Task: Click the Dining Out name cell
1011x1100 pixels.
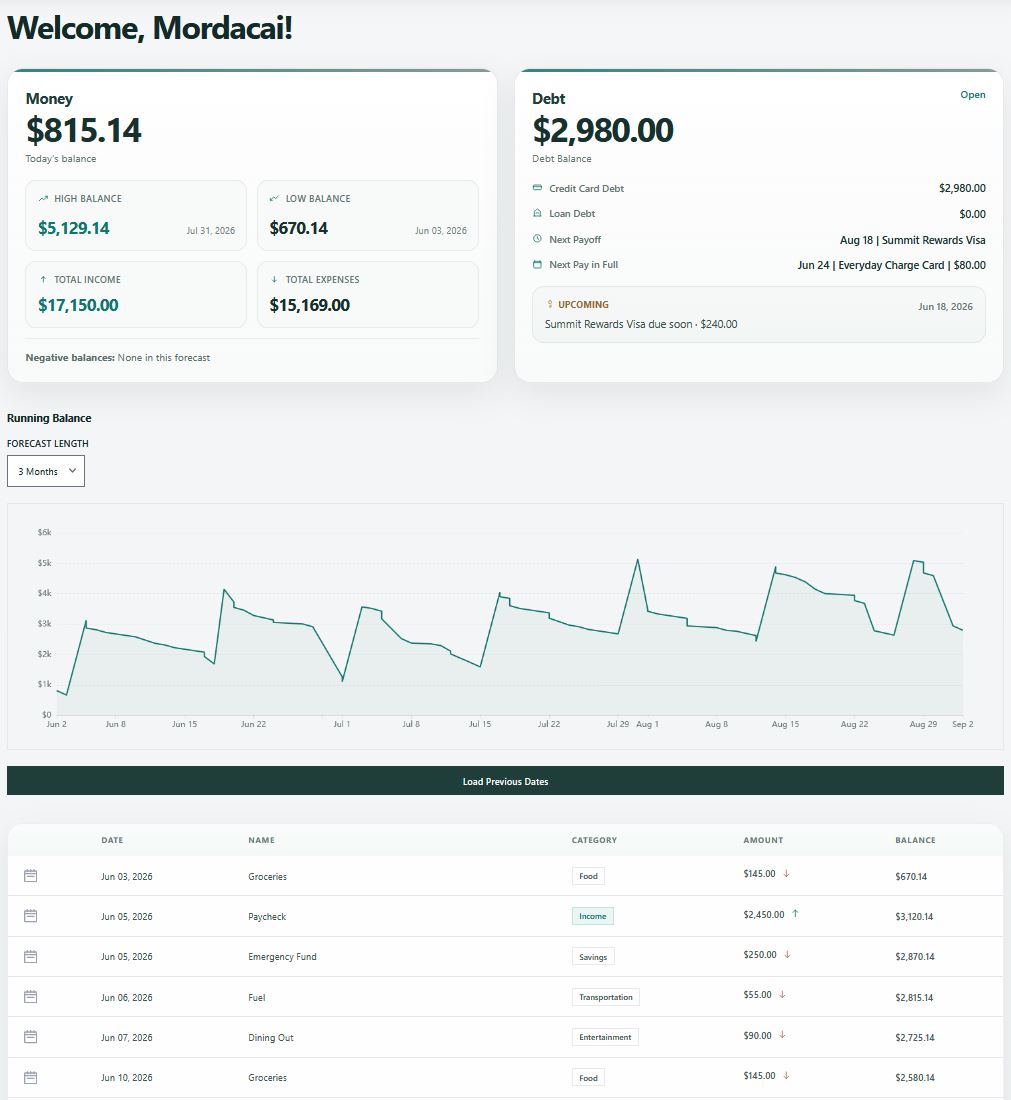Action: (271, 1038)
